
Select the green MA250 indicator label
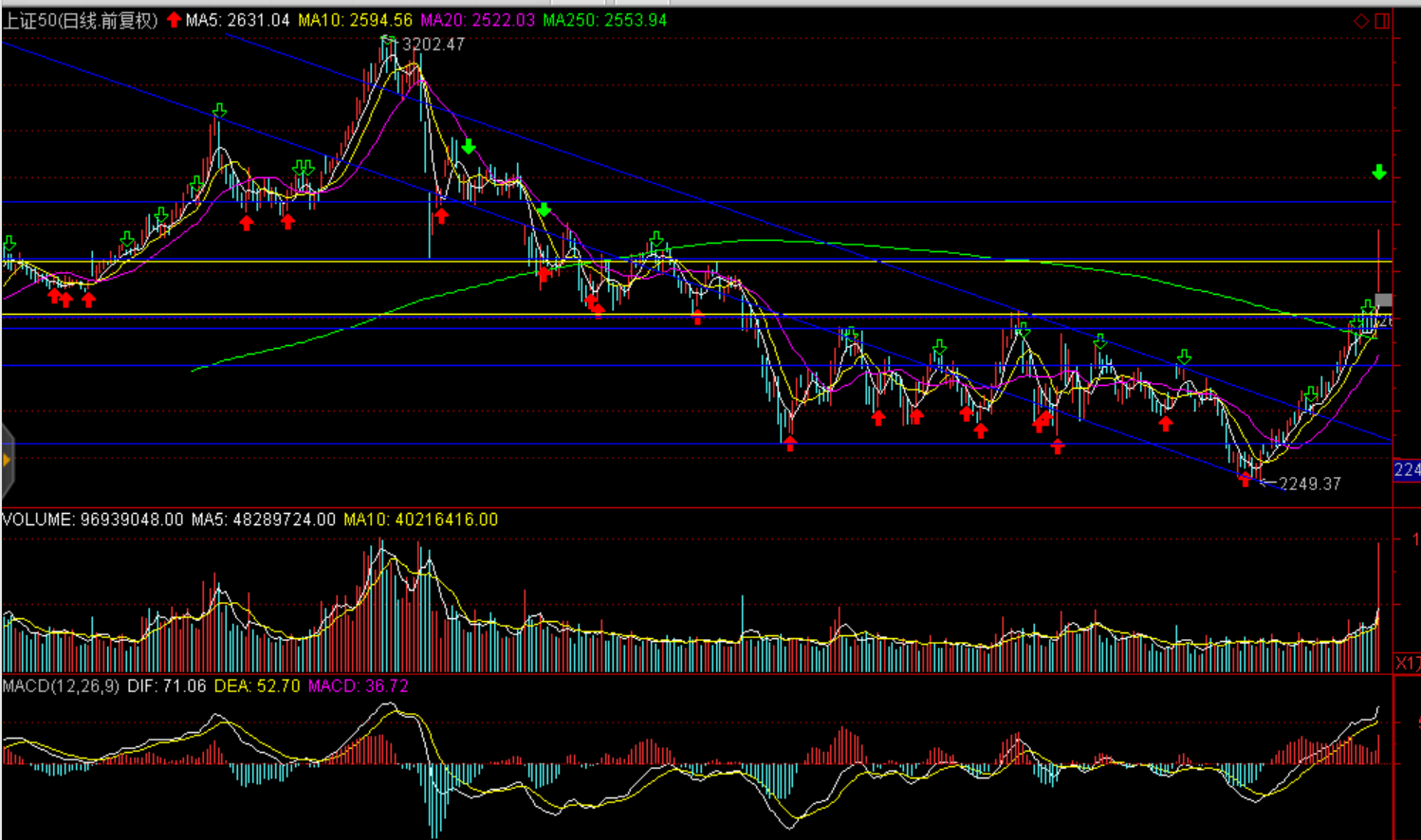(x=605, y=20)
